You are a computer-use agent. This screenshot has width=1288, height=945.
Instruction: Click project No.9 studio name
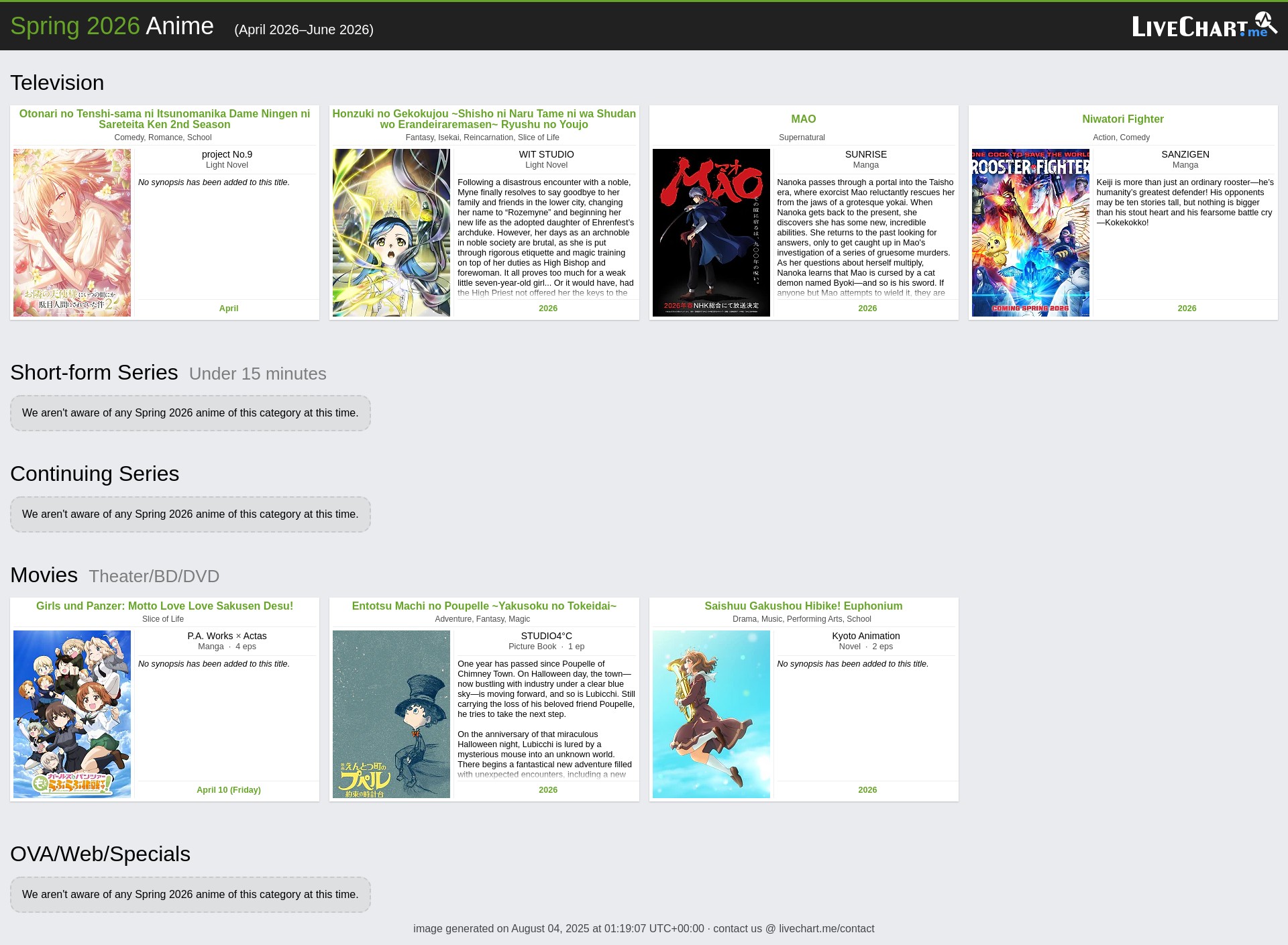coord(227,154)
